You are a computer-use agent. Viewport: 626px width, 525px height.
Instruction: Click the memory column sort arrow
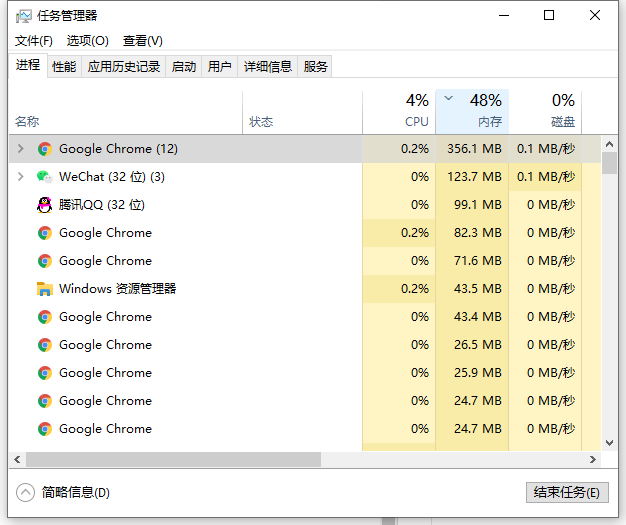[x=448, y=99]
